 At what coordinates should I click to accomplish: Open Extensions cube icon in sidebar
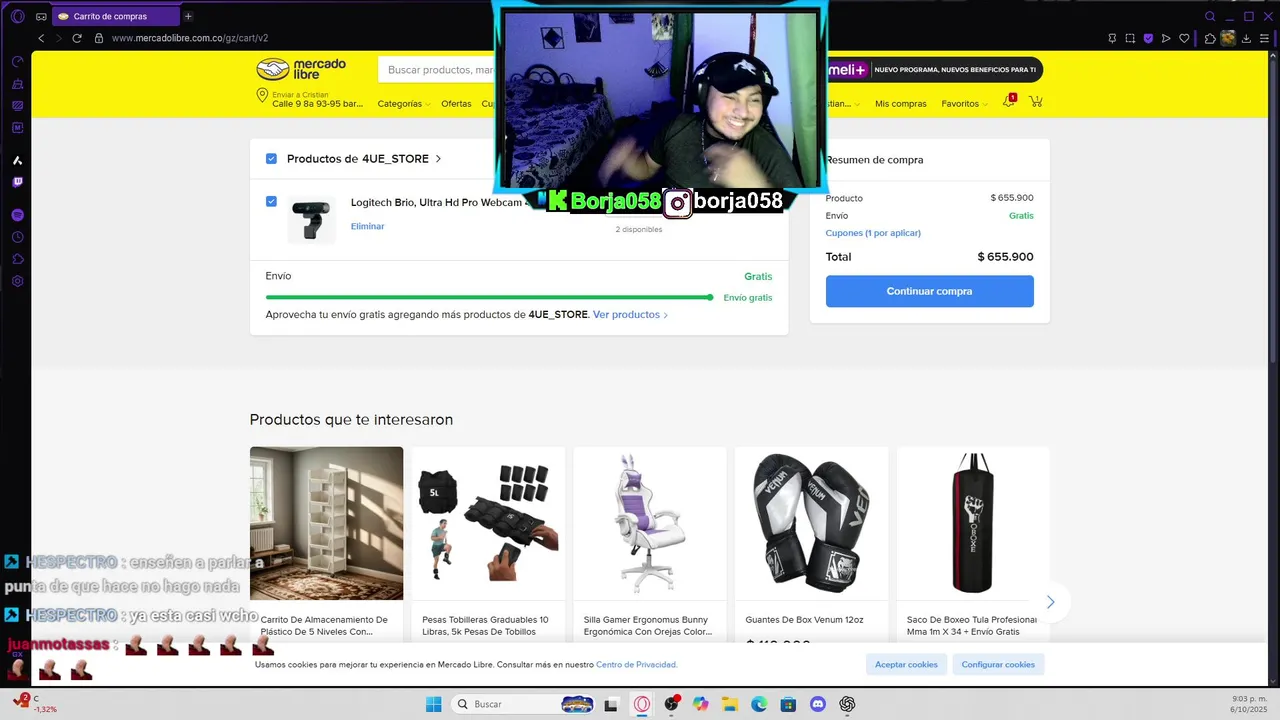tap(17, 259)
